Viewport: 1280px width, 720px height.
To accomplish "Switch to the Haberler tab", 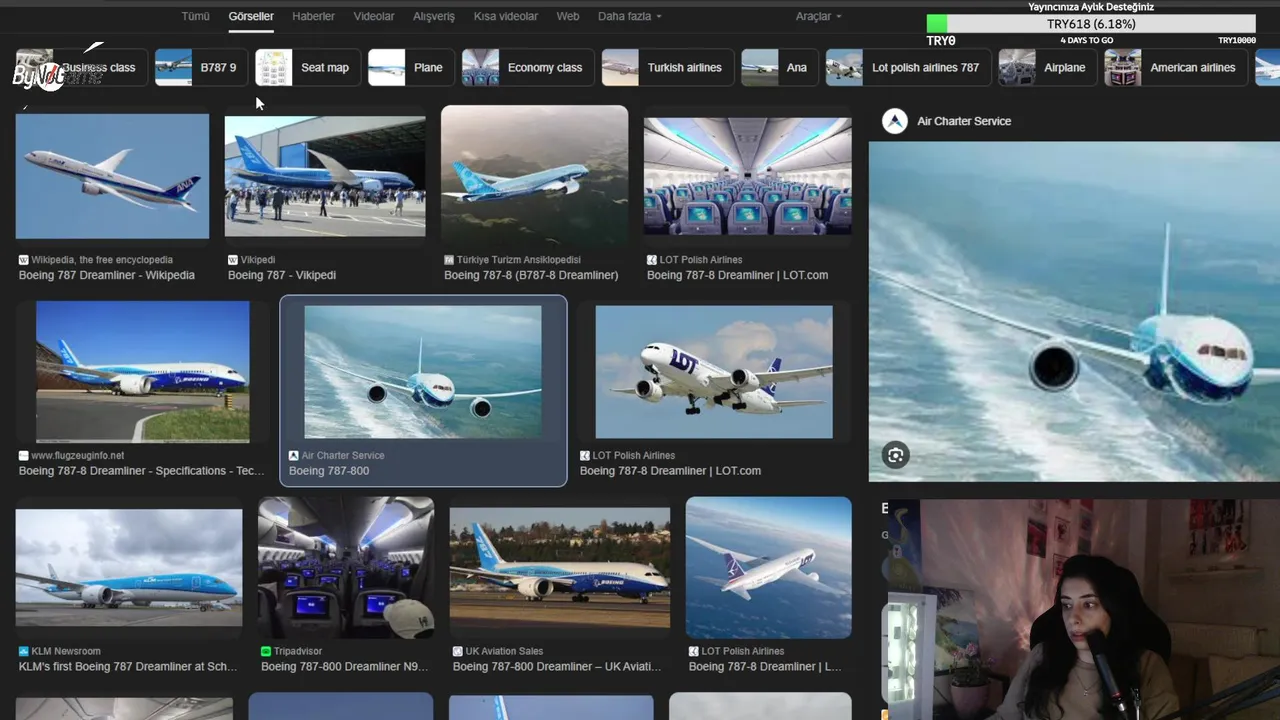I will click(313, 16).
